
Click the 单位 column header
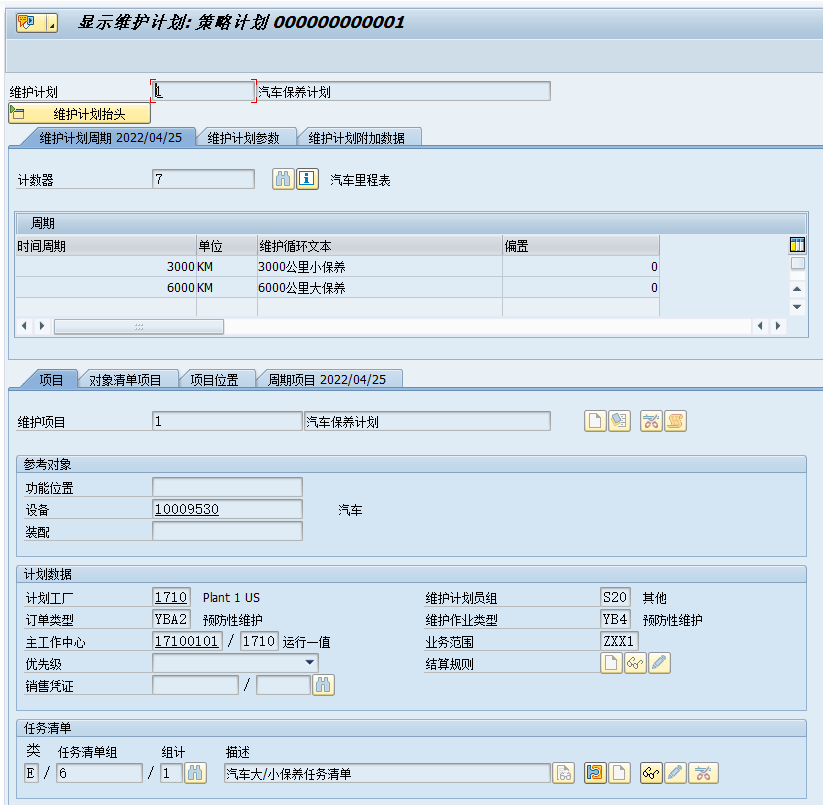[227, 246]
